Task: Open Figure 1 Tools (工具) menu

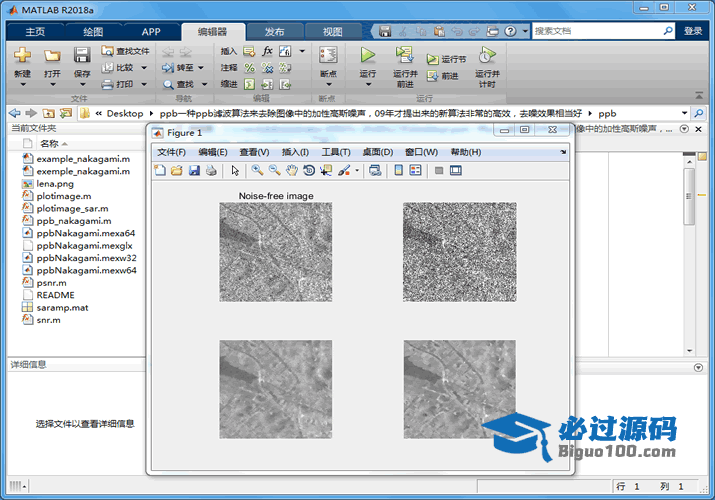Action: click(336, 152)
